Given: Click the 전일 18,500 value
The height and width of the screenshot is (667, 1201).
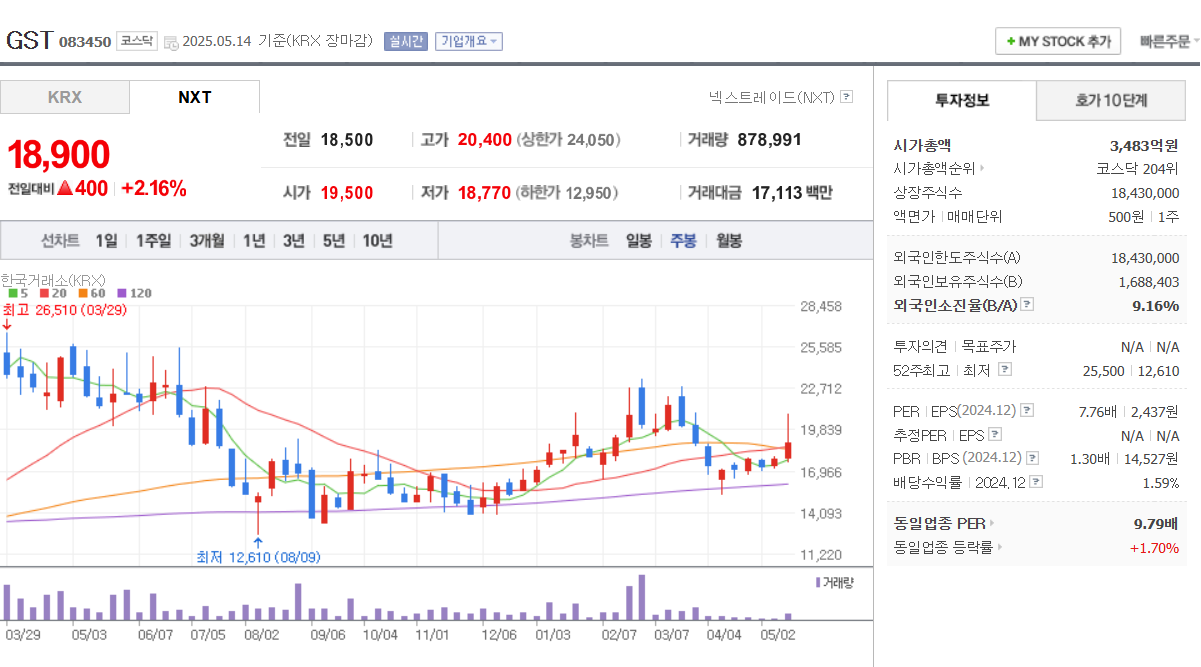Looking at the screenshot, I should 347,140.
